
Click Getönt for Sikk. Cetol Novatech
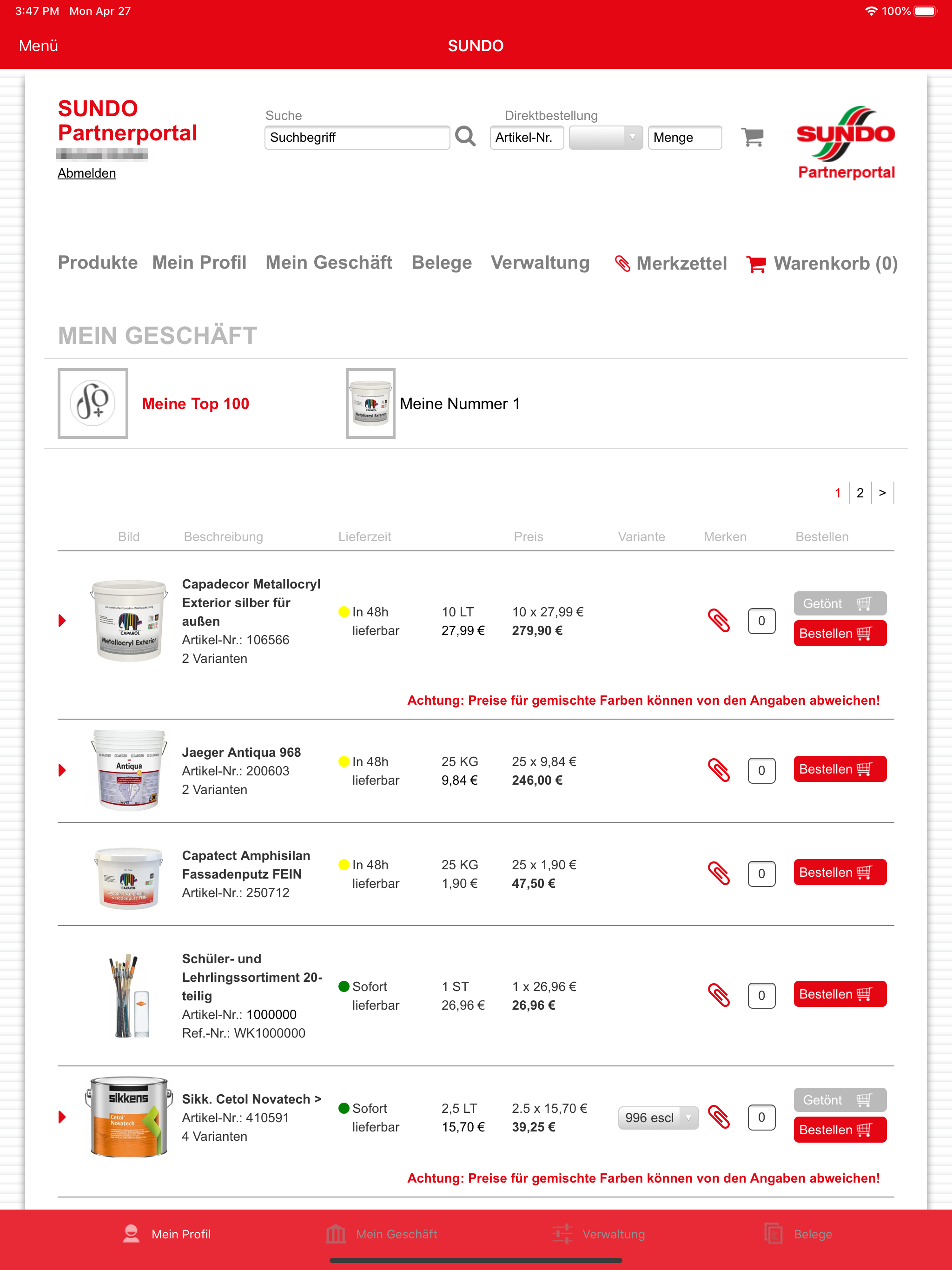(x=840, y=1100)
